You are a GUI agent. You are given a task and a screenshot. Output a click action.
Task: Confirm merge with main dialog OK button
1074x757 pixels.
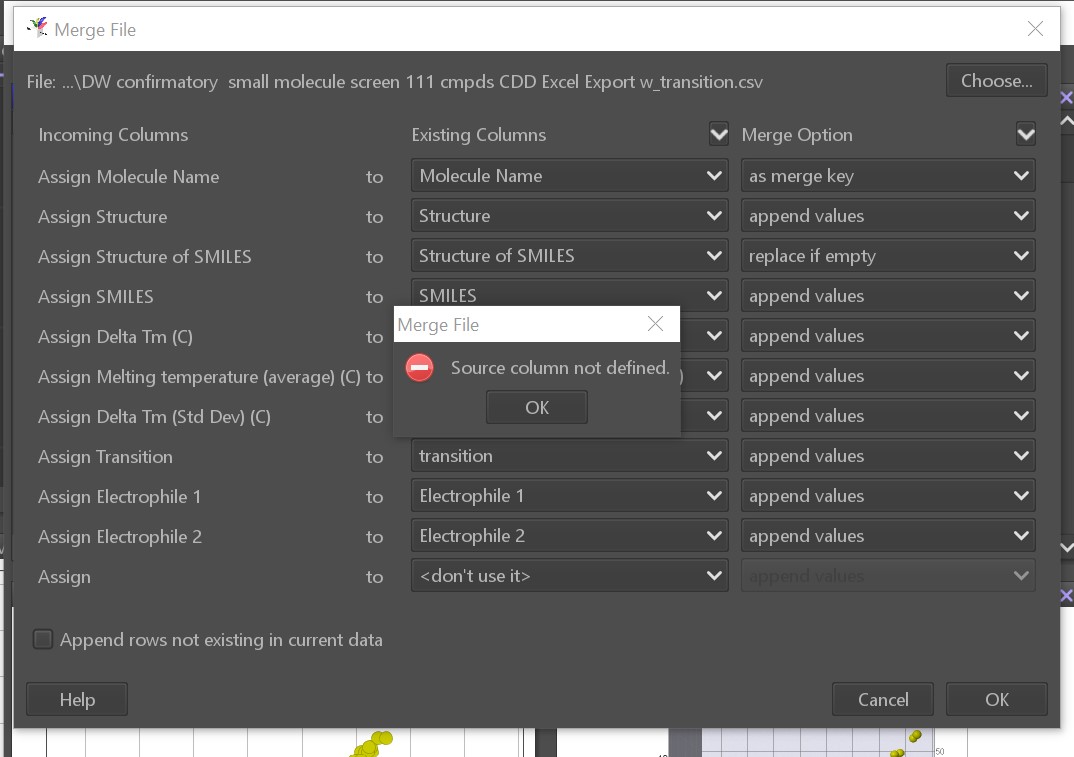[x=996, y=700]
